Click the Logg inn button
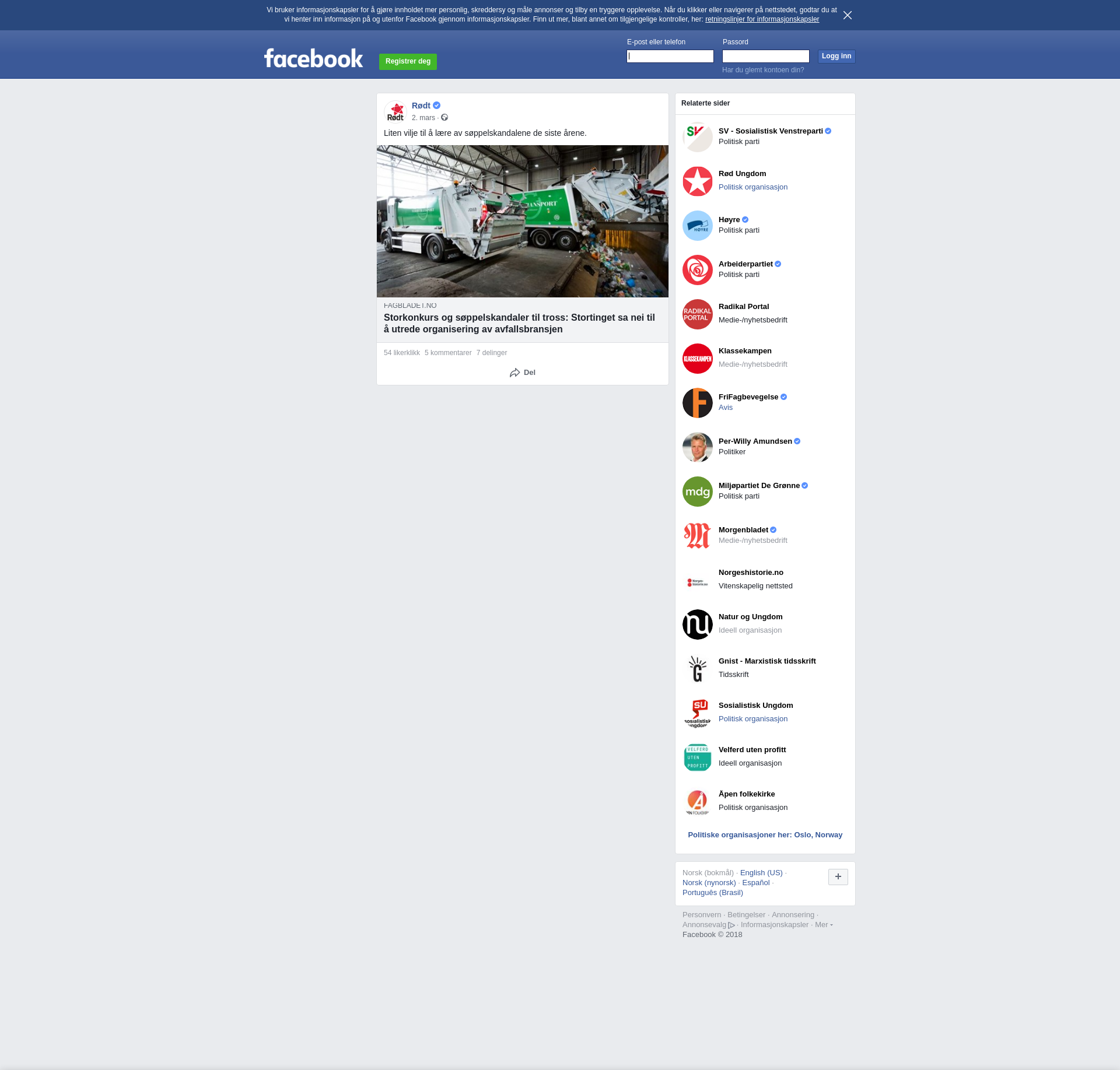Viewport: 1120px width, 1070px height. click(836, 56)
